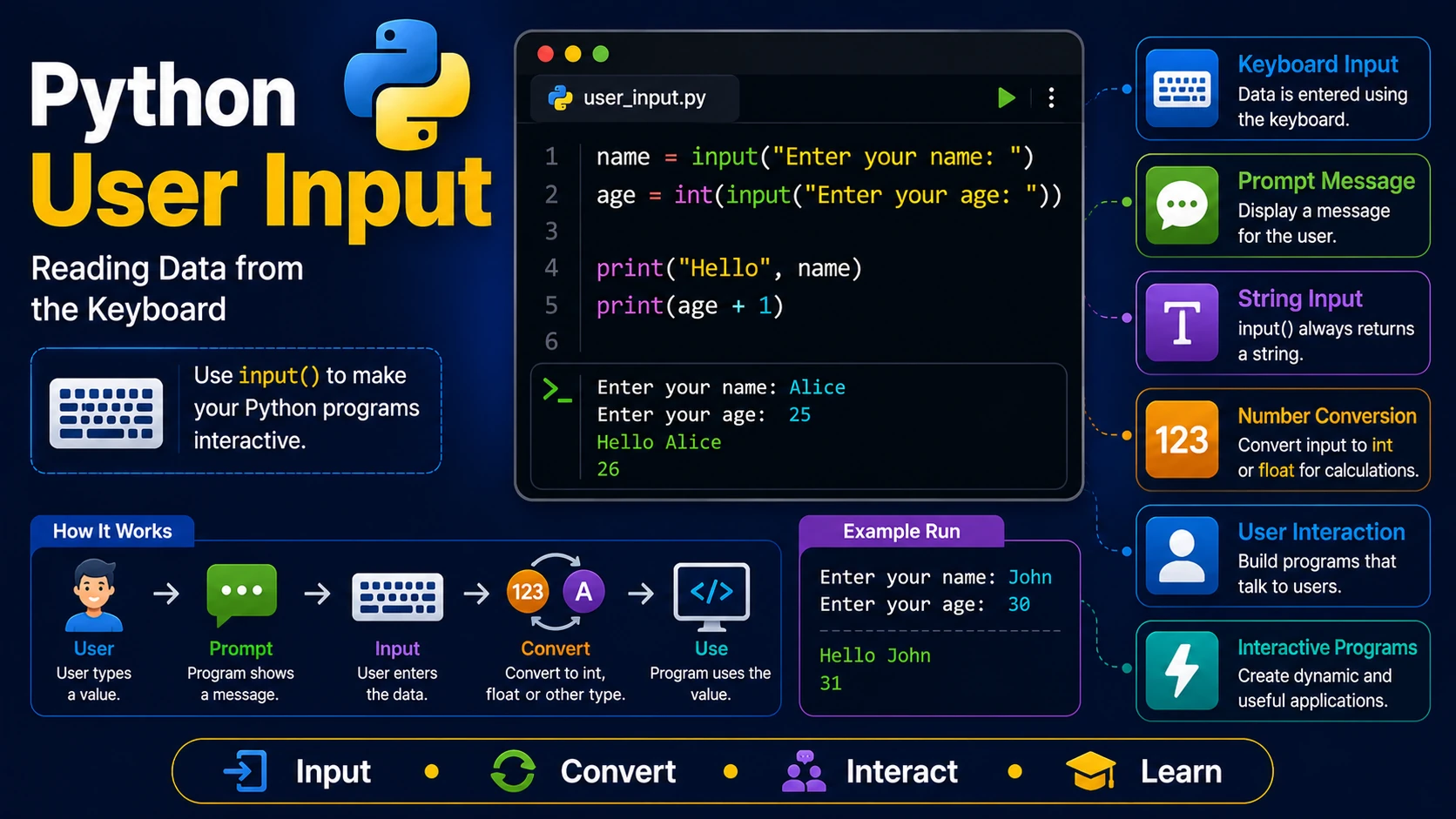1456x819 pixels.
Task: Click the yellow window dot in the editor
Action: 573,54
